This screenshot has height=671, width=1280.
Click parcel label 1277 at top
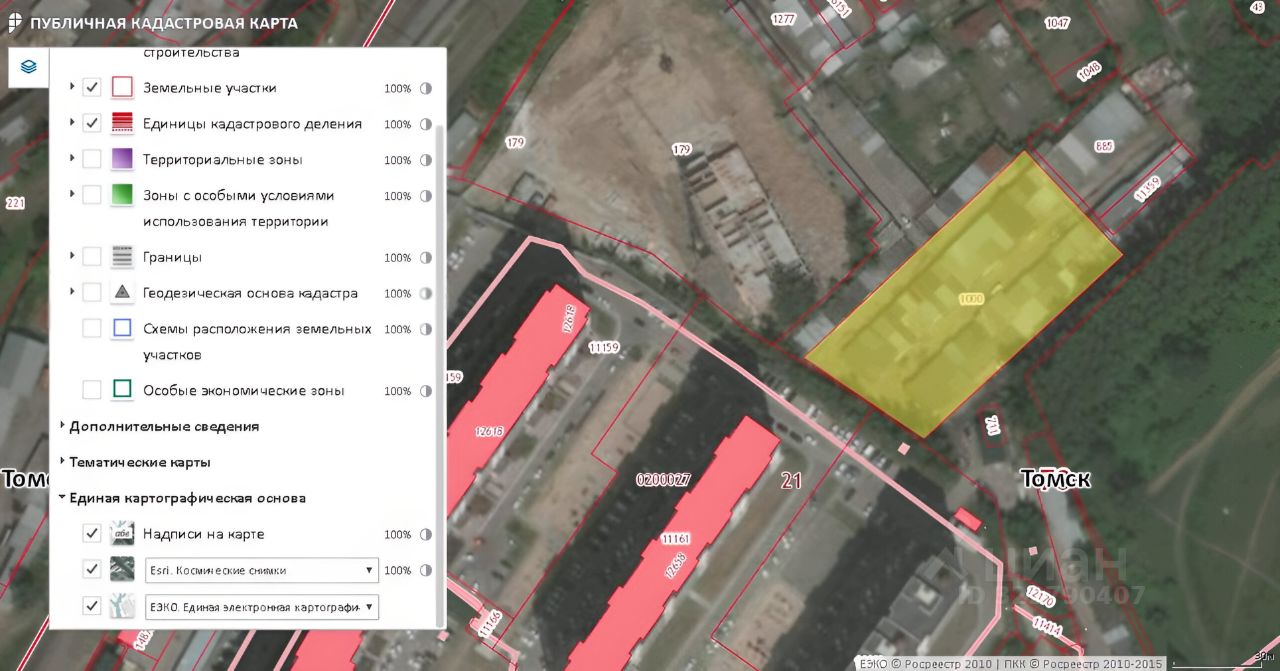coord(784,19)
